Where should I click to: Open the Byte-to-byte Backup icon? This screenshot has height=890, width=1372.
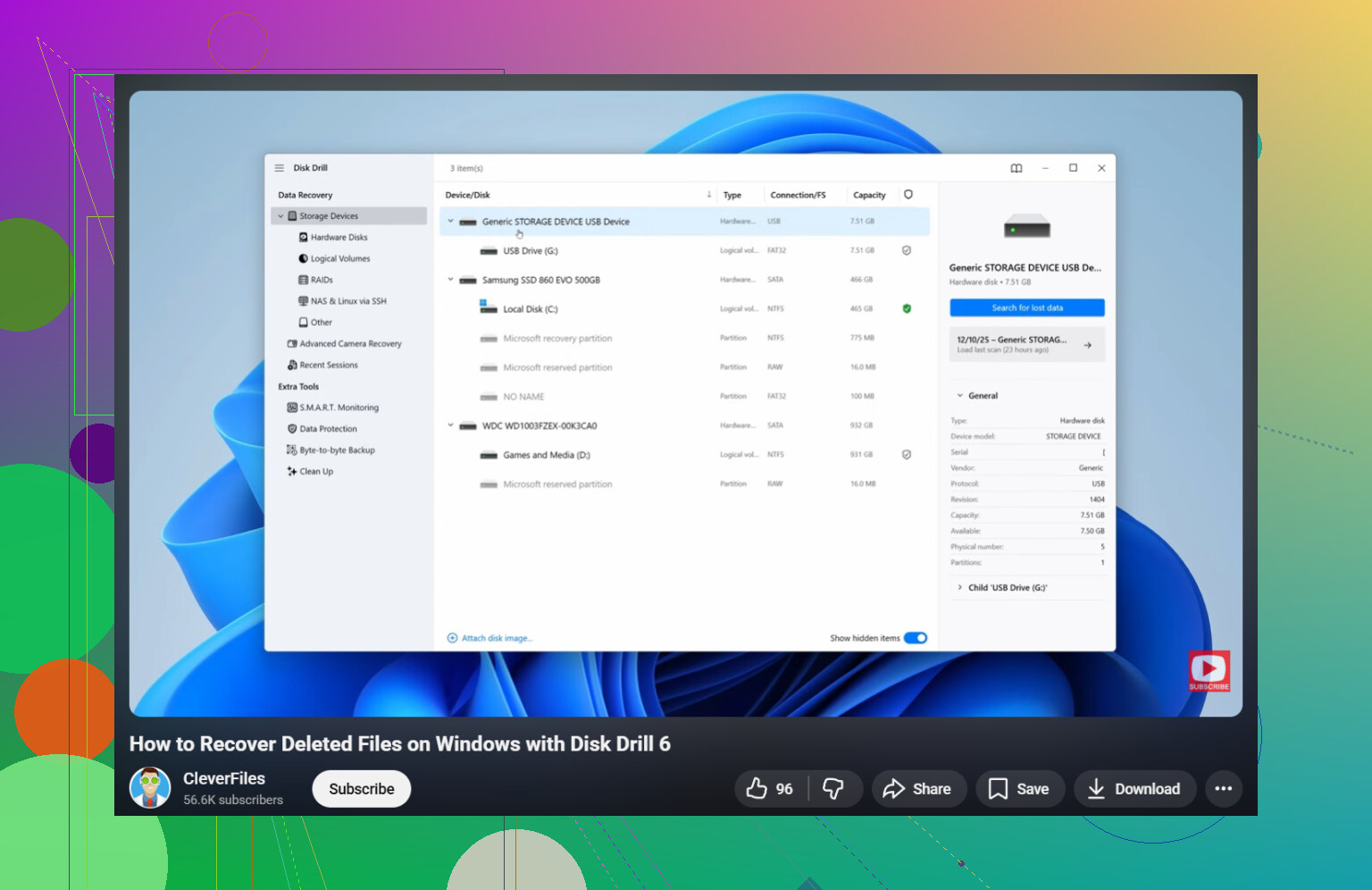(292, 450)
